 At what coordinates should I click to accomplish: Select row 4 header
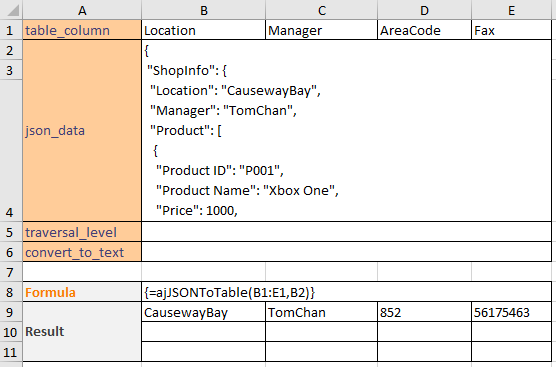click(x=11, y=151)
